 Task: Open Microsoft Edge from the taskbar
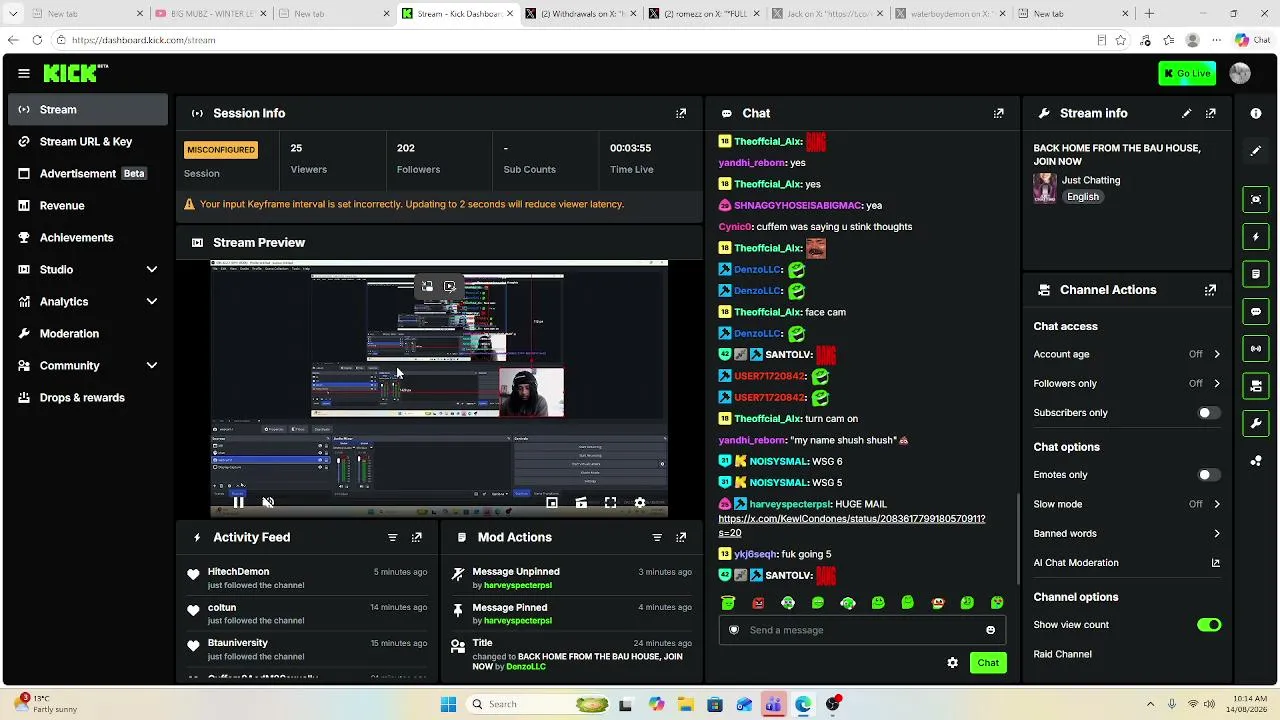click(803, 704)
